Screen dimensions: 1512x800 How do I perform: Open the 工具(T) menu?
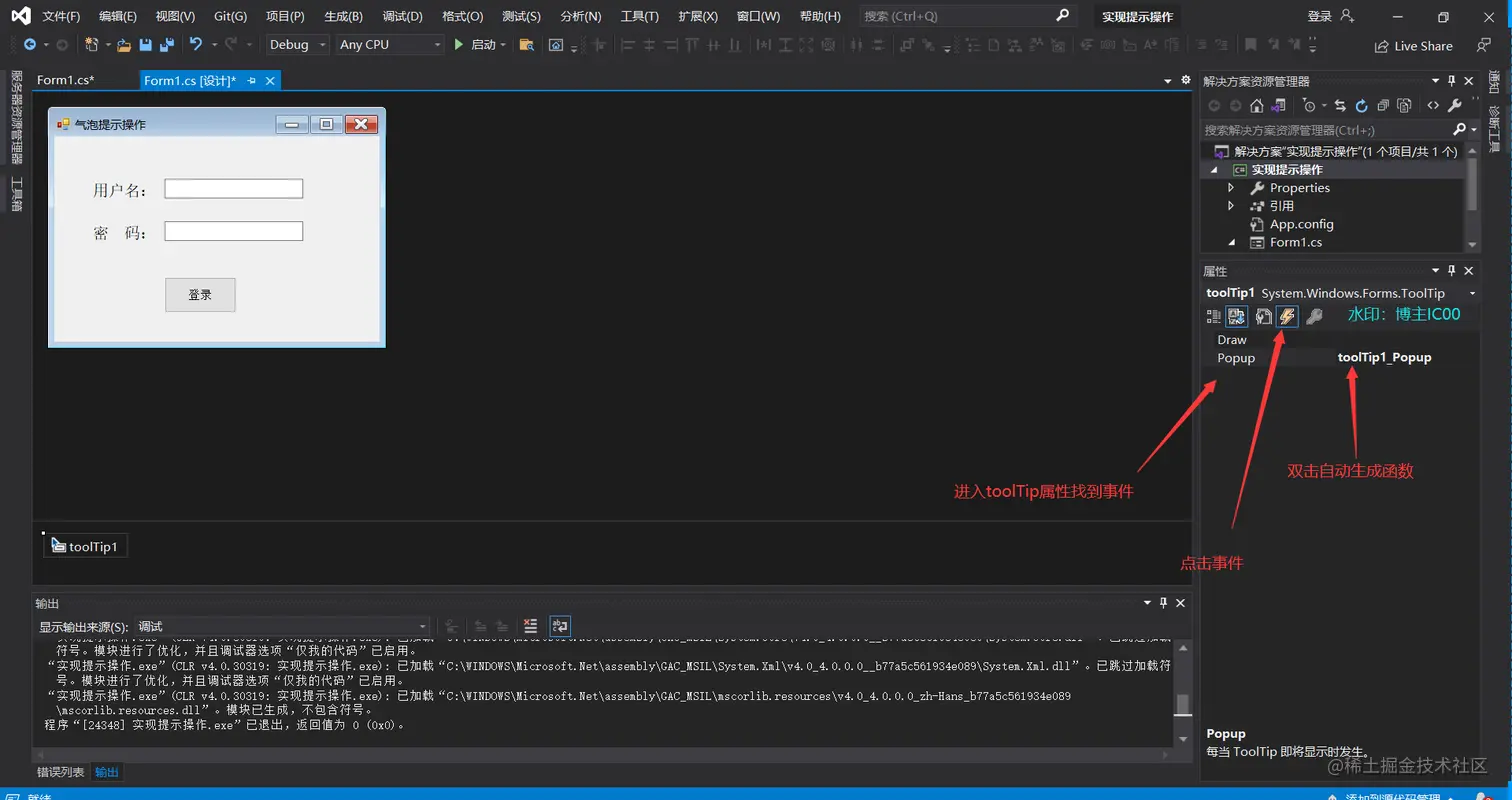pyautogui.click(x=639, y=16)
